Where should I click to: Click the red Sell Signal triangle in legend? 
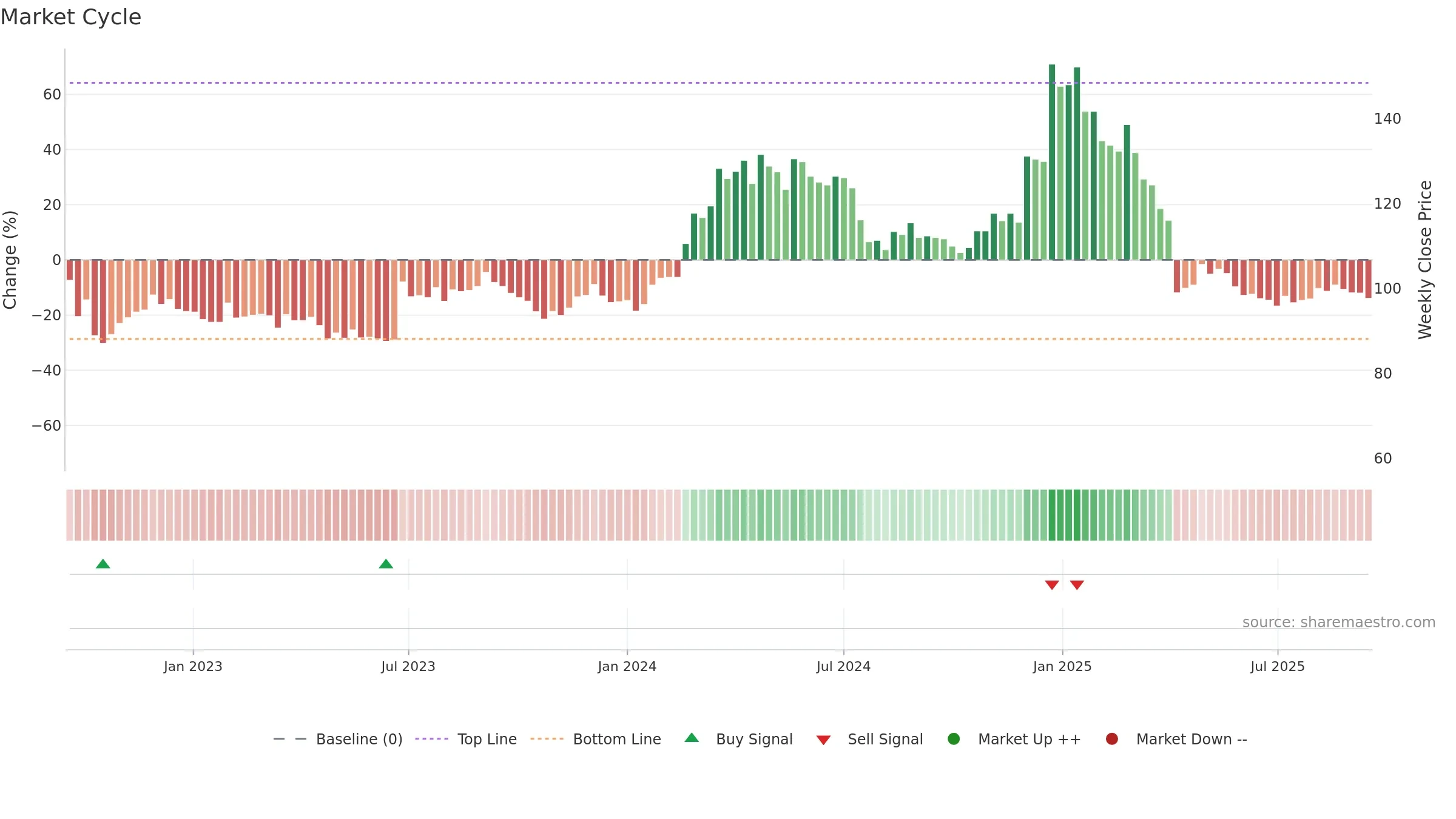click(823, 740)
